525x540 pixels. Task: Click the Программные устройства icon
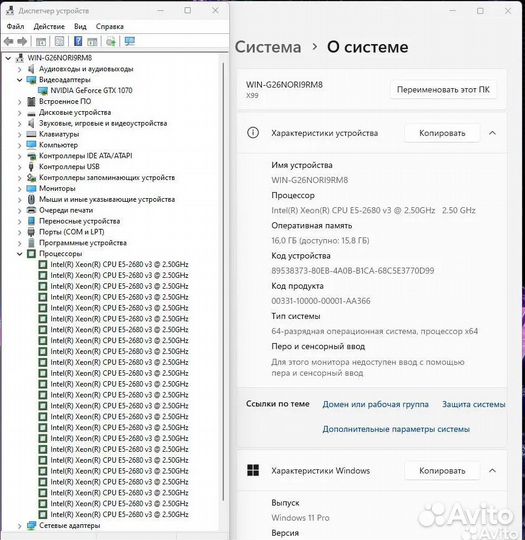pyautogui.click(x=31, y=243)
